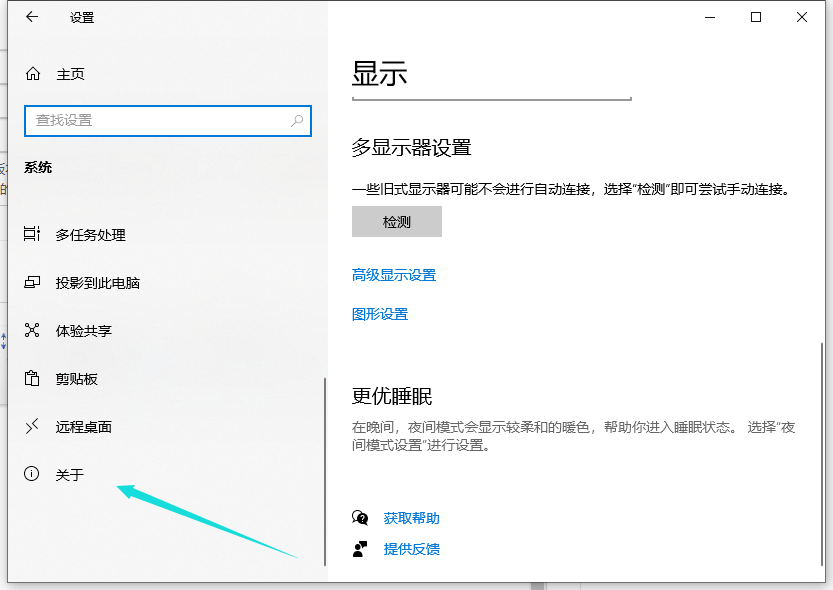Go to 主页 in the sidebar
This screenshot has height=590, width=833.
point(70,74)
